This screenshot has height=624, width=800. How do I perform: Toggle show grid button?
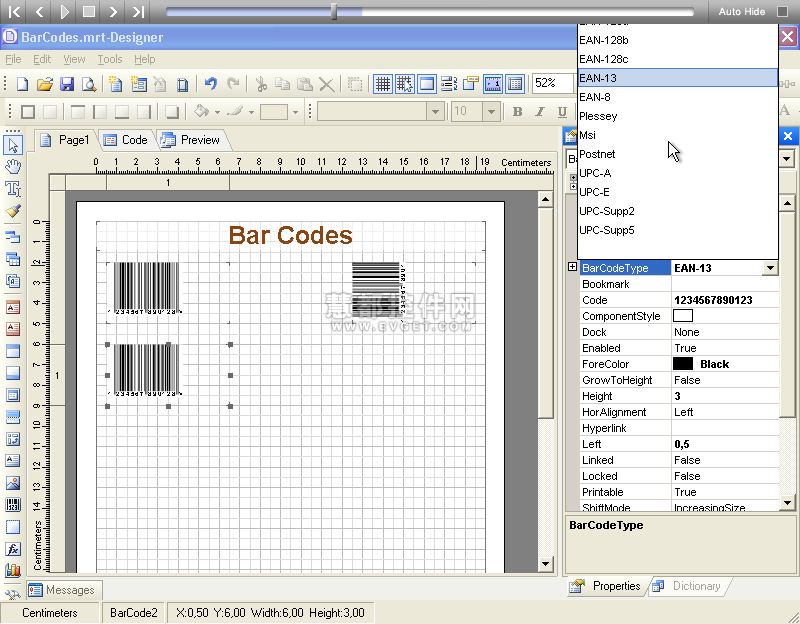(x=383, y=84)
